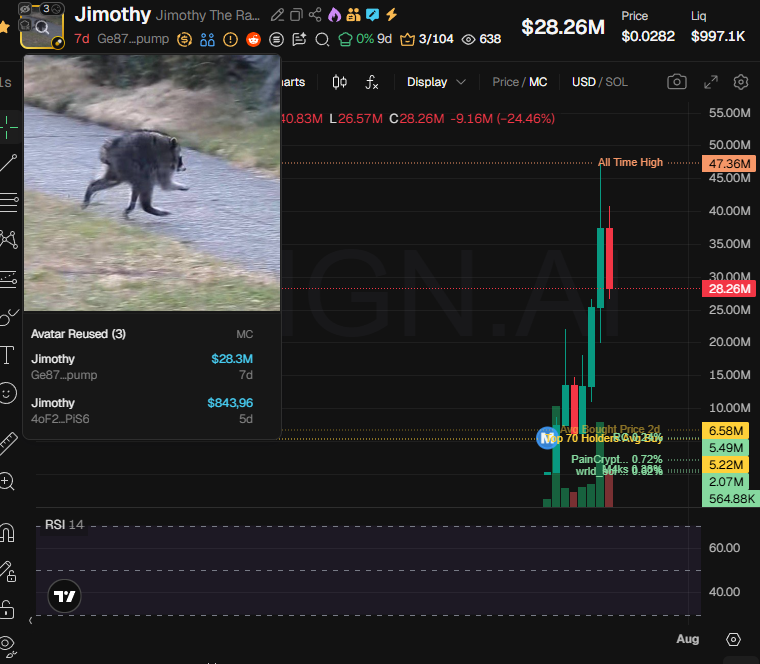Open time axis settings hexagon icon
The image size is (760, 664).
pyautogui.click(x=733, y=639)
